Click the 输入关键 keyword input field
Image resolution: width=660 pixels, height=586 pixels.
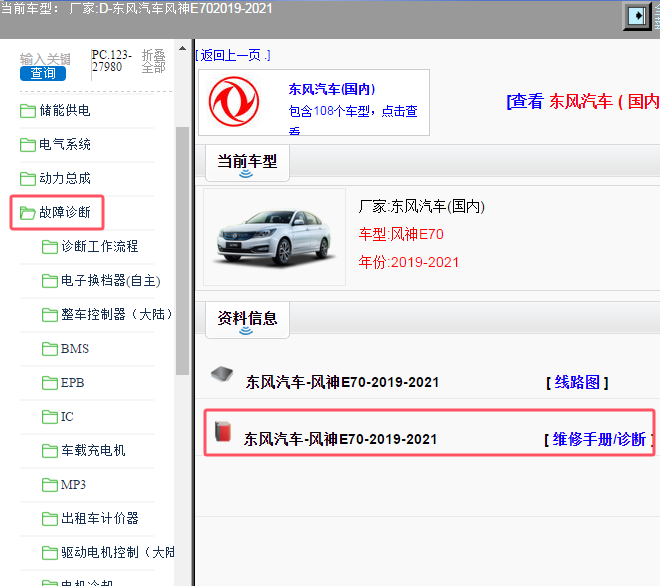[x=45, y=59]
